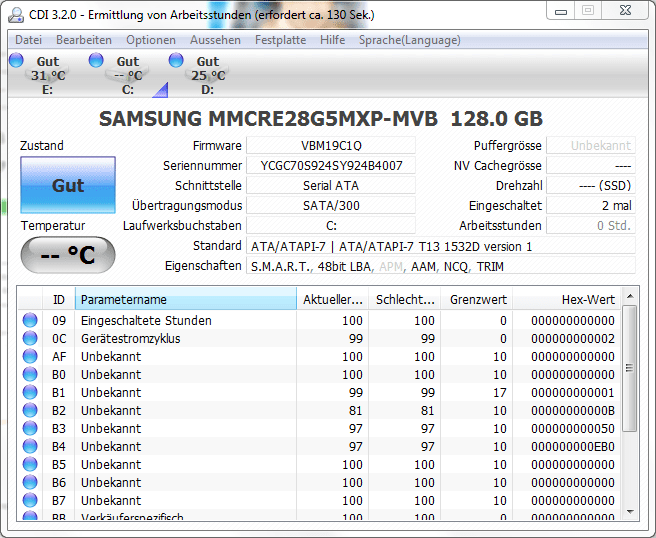This screenshot has height=538, width=656.
Task: Click hex value 00000000000B in row B2
Action: tap(573, 411)
